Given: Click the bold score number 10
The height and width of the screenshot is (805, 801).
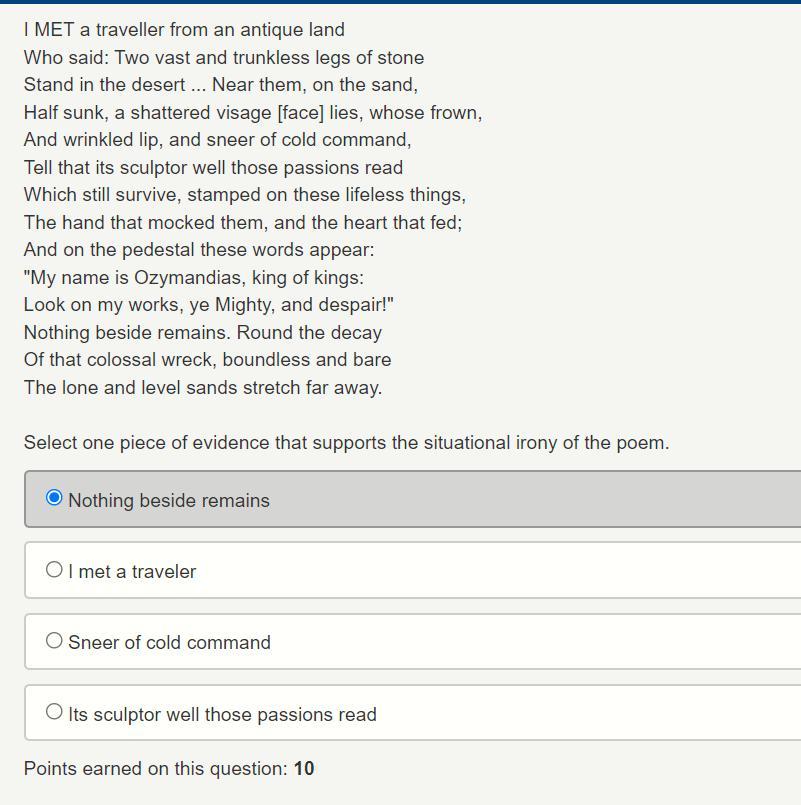Looking at the screenshot, I should (x=303, y=769).
